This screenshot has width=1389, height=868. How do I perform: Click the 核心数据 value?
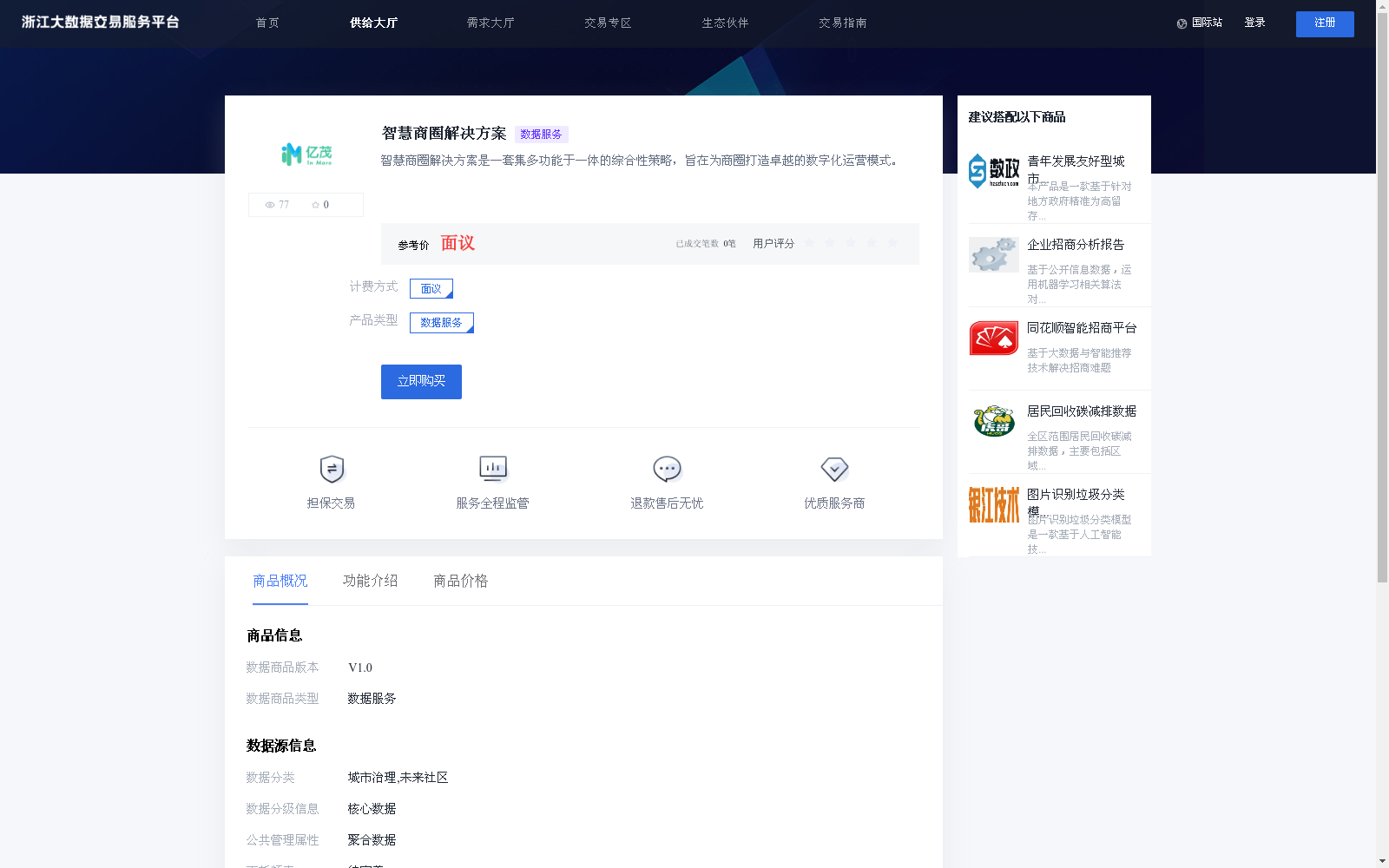(x=372, y=809)
